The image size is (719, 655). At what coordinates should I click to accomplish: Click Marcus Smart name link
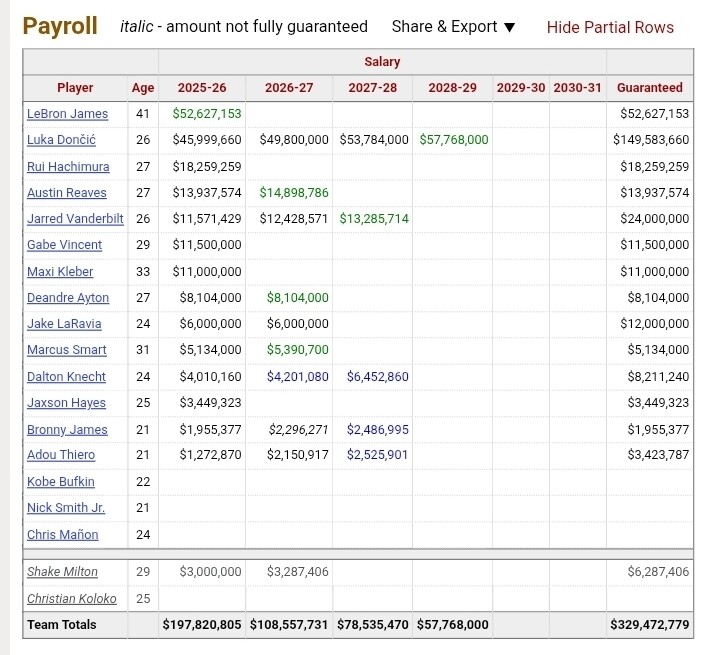tap(66, 350)
